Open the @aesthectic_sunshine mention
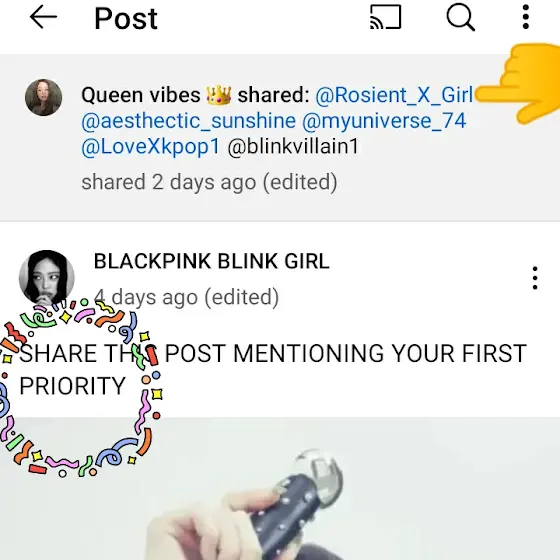The height and width of the screenshot is (560, 560). click(189, 121)
